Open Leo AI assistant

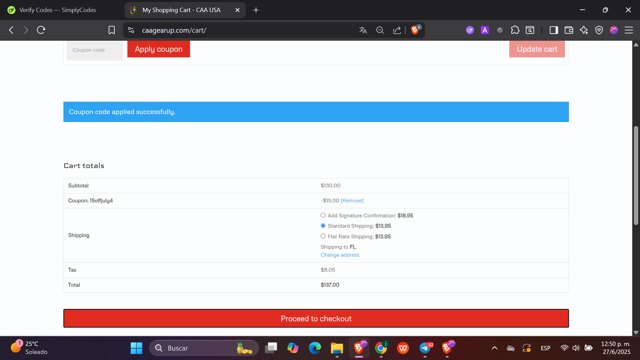tap(584, 30)
